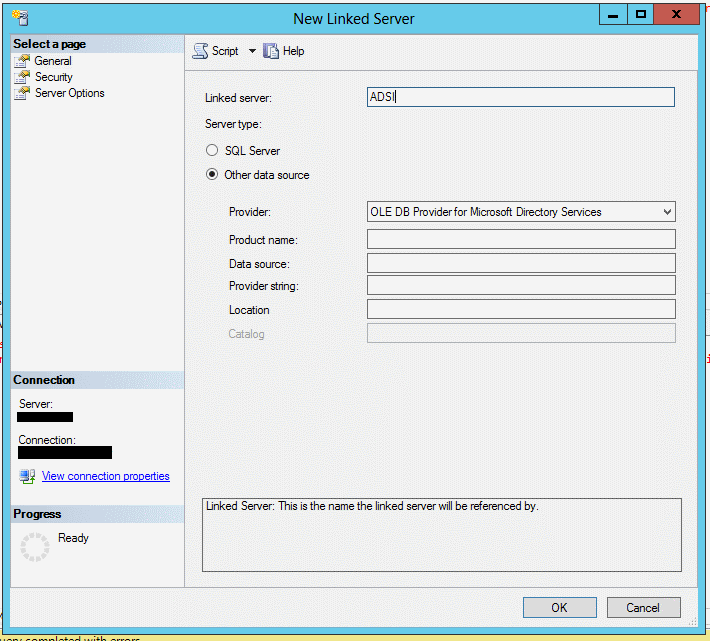Screen dimensions: 710x641
Task: Click the General page icon
Action: (23, 61)
